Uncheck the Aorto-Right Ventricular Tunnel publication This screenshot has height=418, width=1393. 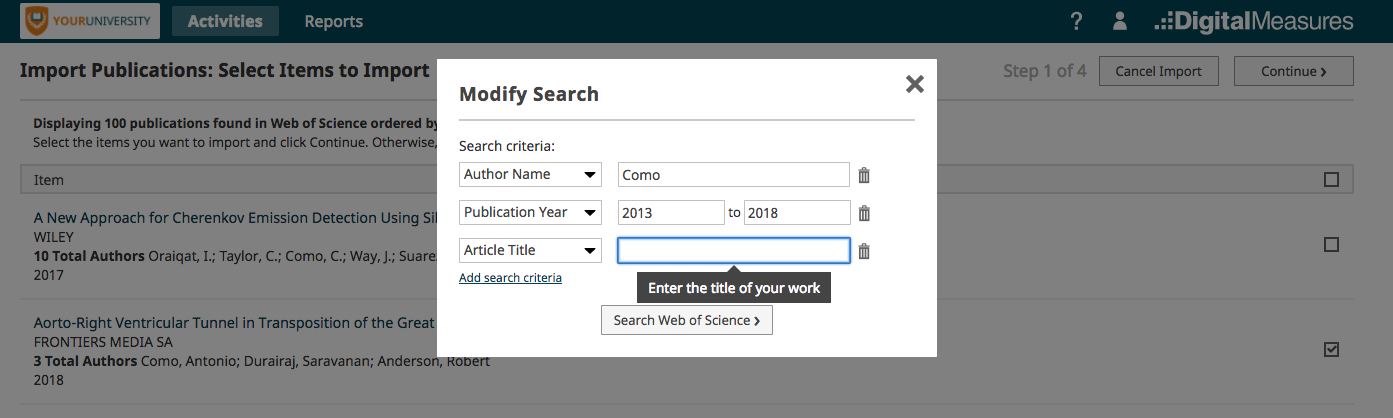pyautogui.click(x=1331, y=349)
